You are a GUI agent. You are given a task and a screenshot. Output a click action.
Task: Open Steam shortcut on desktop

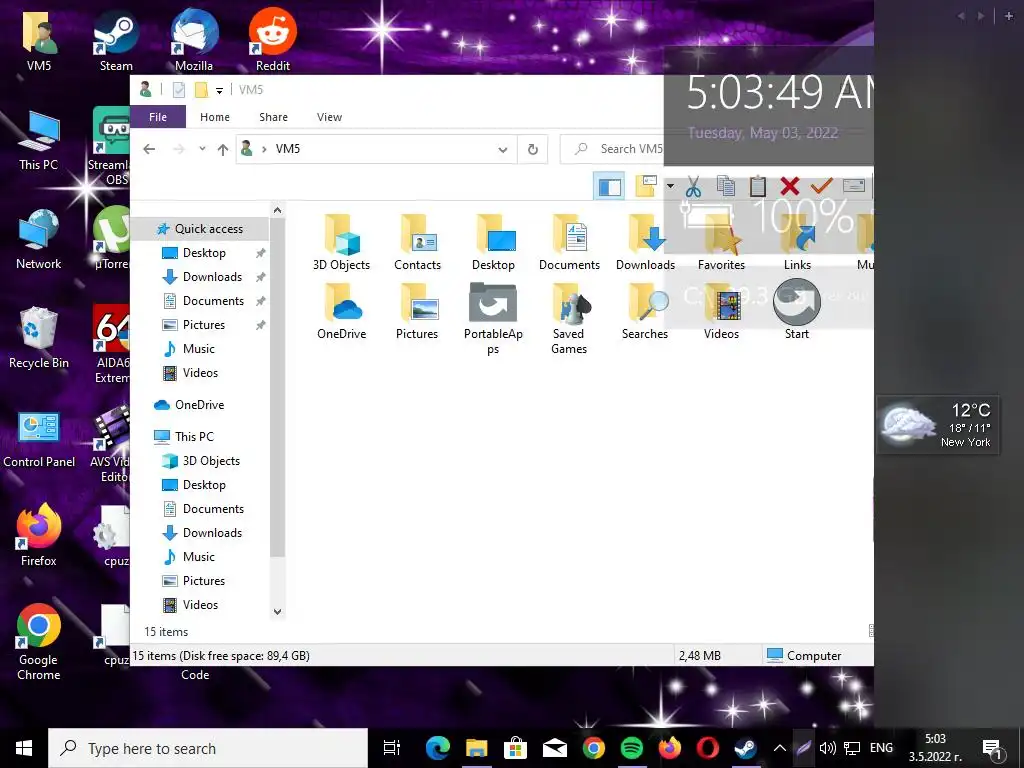pos(116,40)
